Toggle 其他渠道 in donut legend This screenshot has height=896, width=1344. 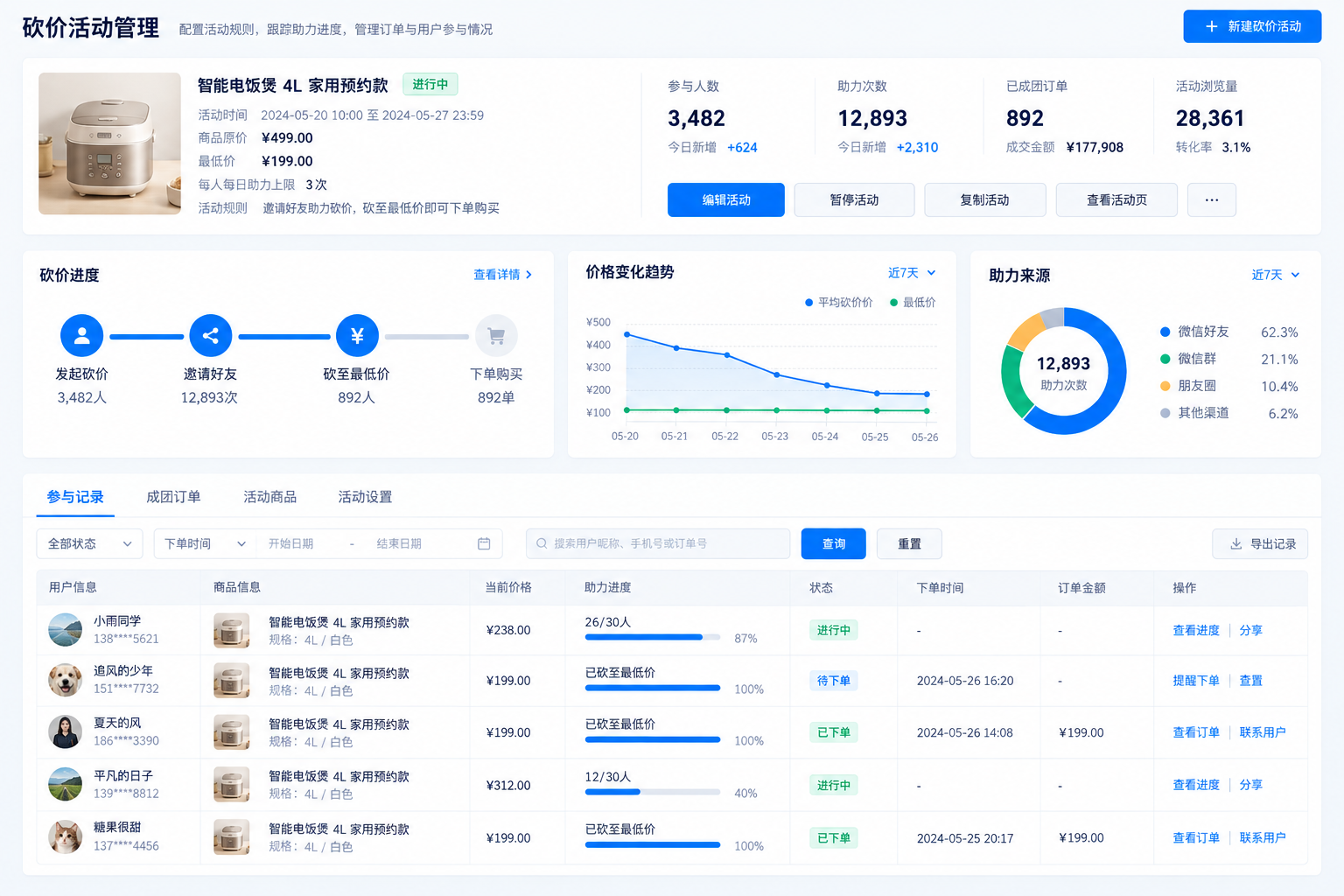coord(1194,413)
